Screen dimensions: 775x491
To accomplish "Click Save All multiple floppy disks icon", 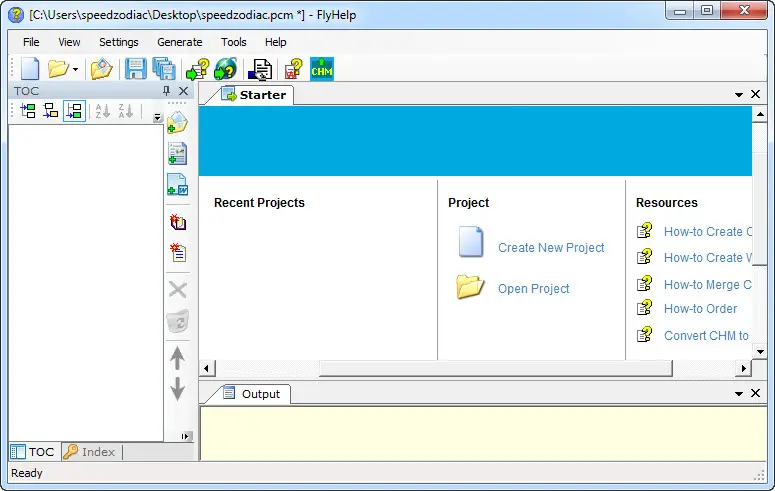I will 164,69.
